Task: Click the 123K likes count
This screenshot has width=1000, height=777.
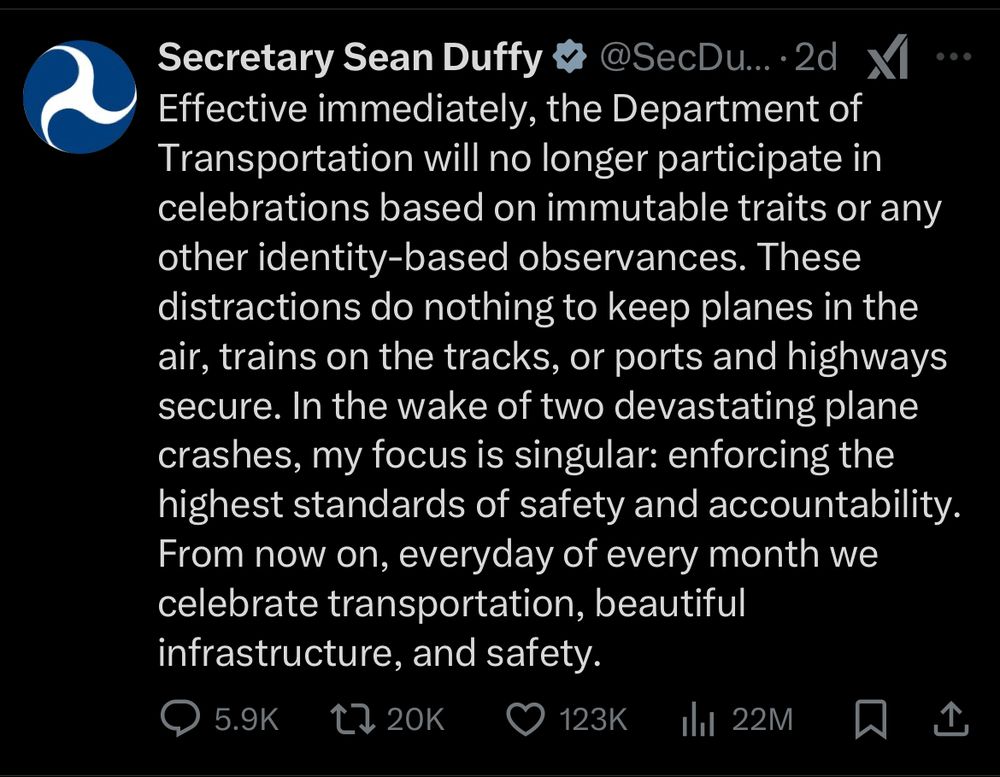Action: pos(593,719)
